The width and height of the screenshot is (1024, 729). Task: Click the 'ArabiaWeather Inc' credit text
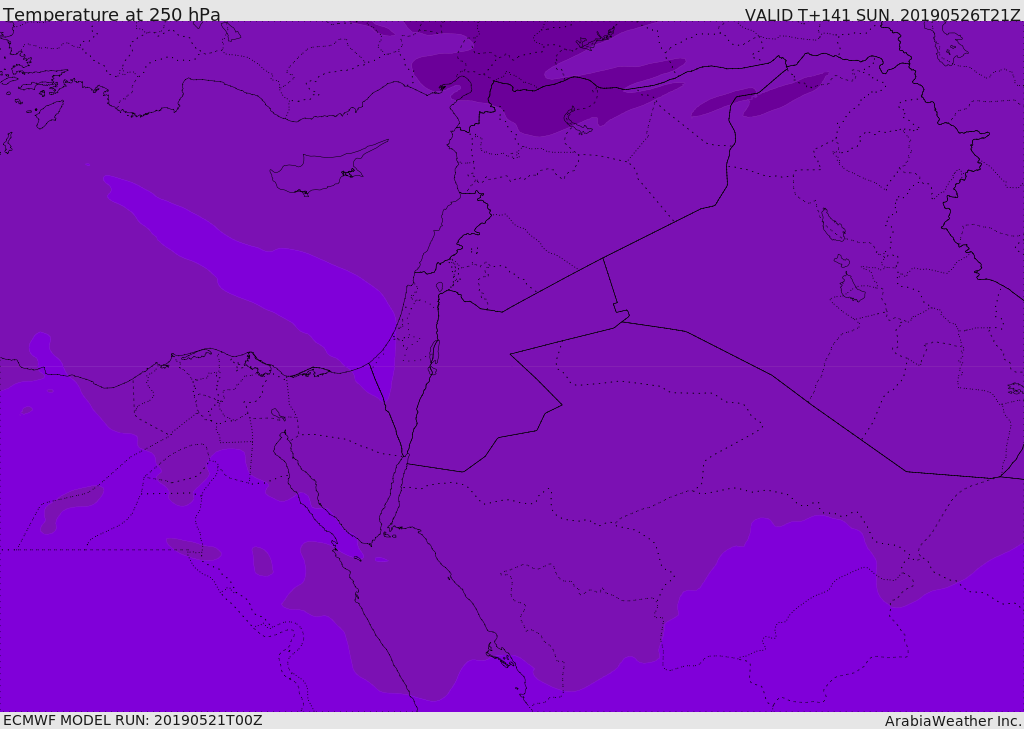point(953,721)
